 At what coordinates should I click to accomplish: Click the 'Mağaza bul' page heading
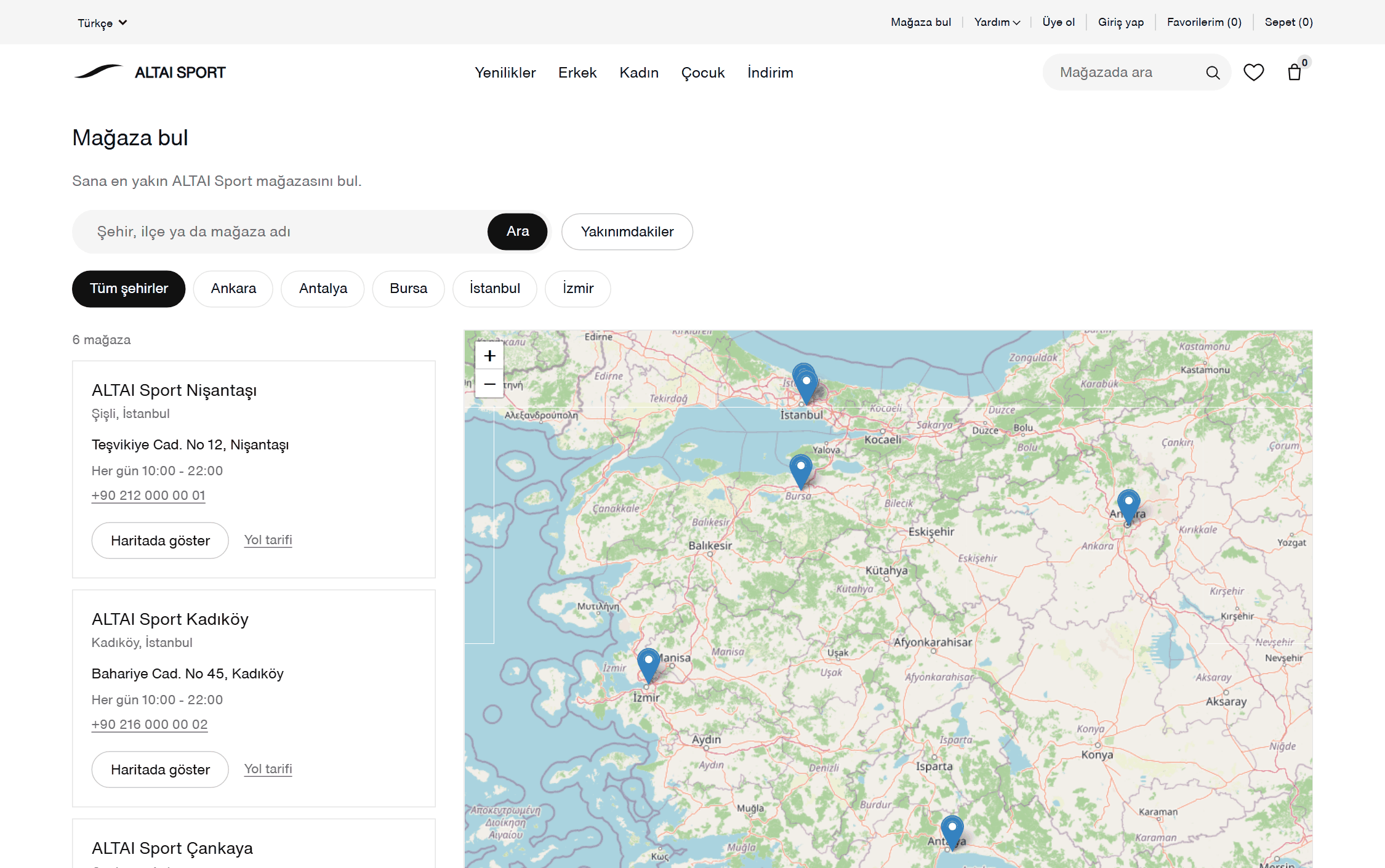pos(130,138)
